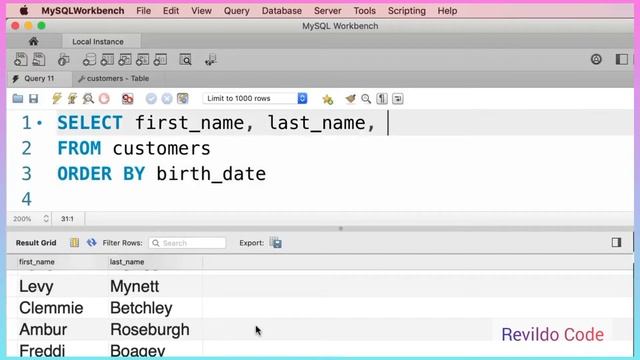Open the File menu
Image resolution: width=640 pixels, height=360 pixels.
click(143, 11)
